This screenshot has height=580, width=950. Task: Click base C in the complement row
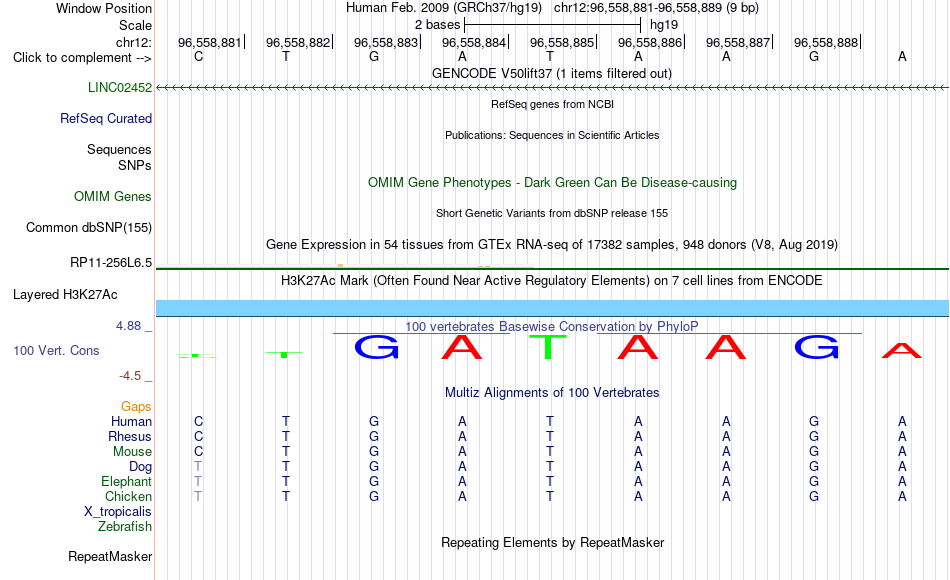(198, 56)
